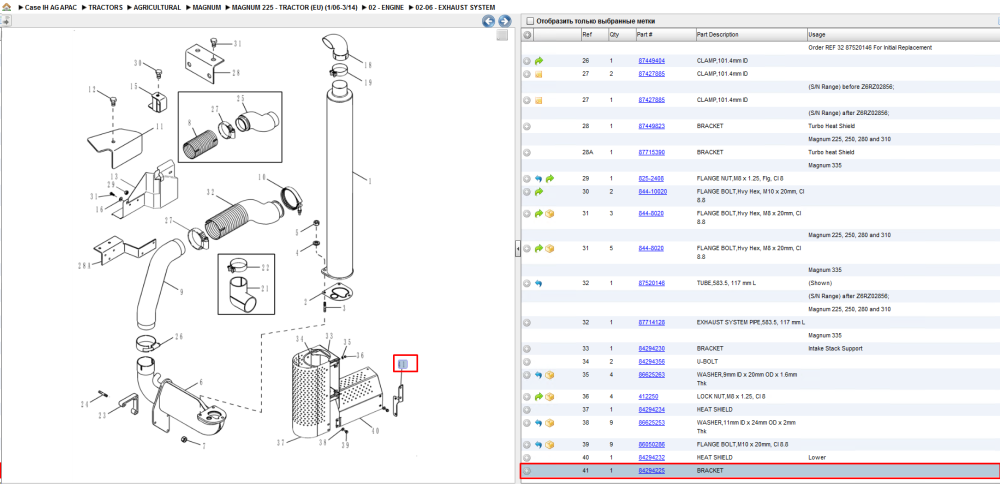Viewport: 1000px width, 484px height.
Task: Click the small square icon at diagram corner
Action: pyautogui.click(x=503, y=35)
